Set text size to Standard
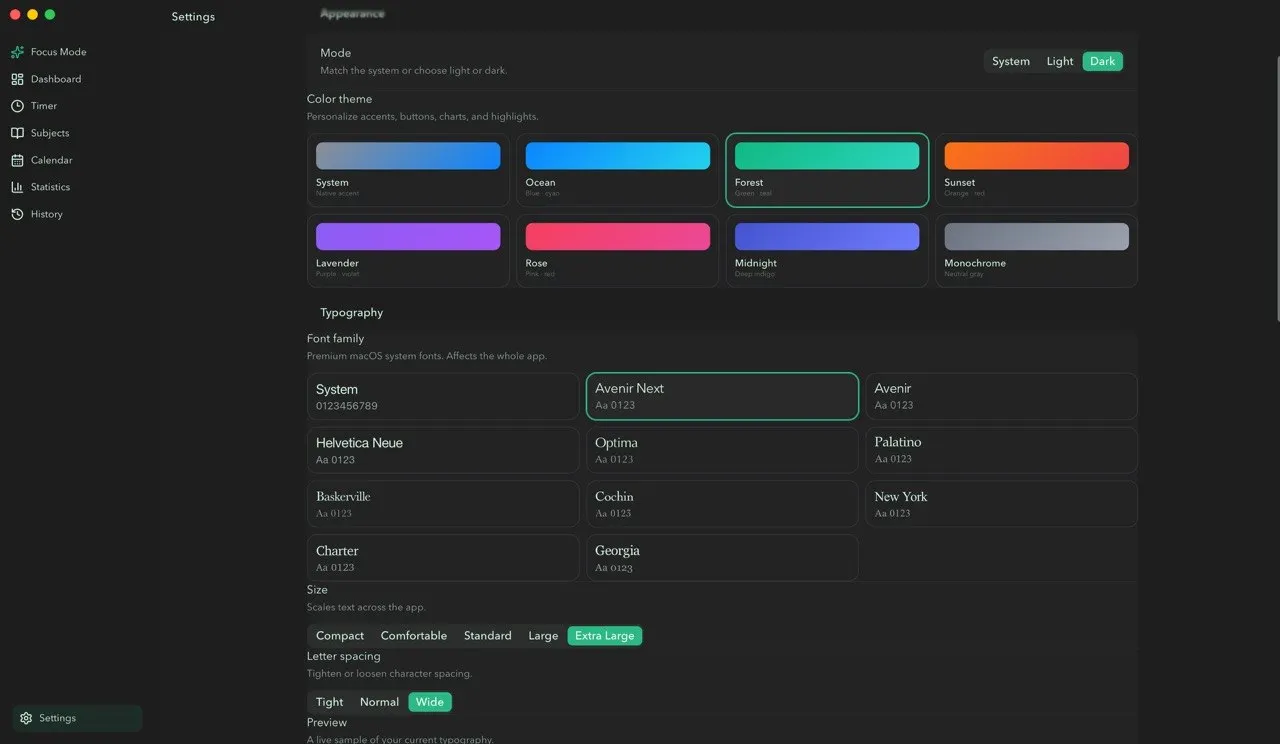 coord(488,636)
